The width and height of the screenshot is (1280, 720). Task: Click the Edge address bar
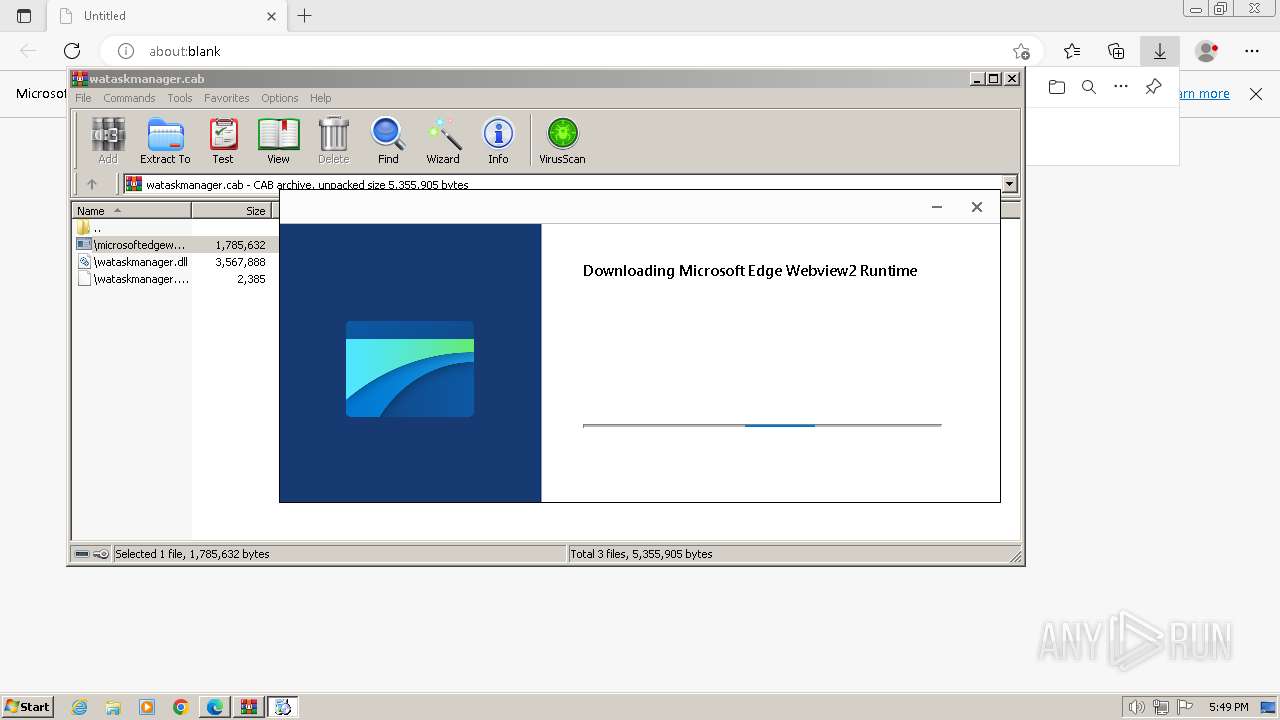[x=570, y=51]
